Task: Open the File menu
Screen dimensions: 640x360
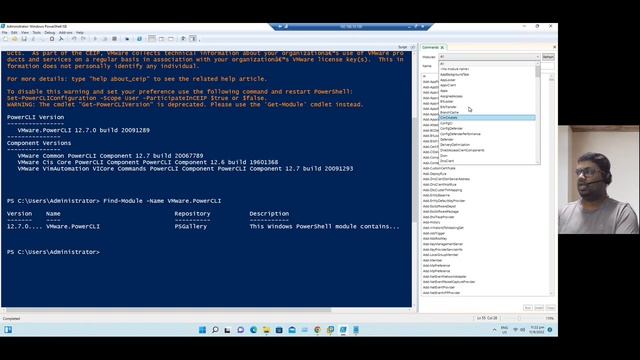Action: point(4,32)
